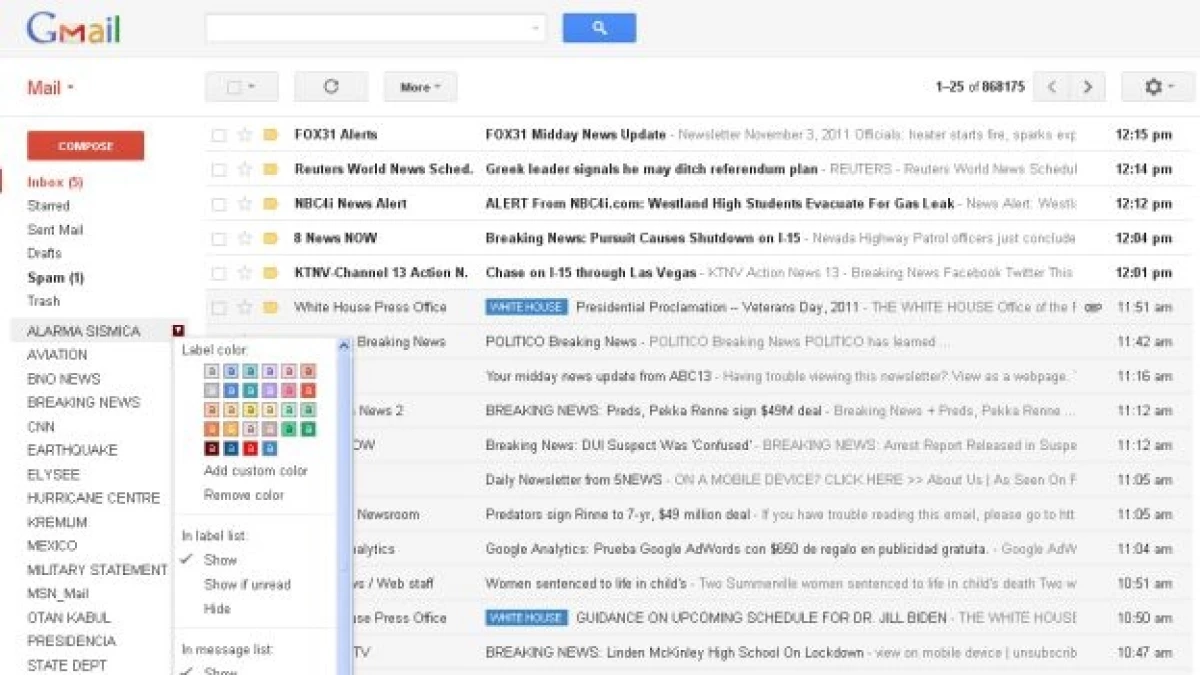
Task: Open the EARTHQUAKE label
Action: pos(72,450)
